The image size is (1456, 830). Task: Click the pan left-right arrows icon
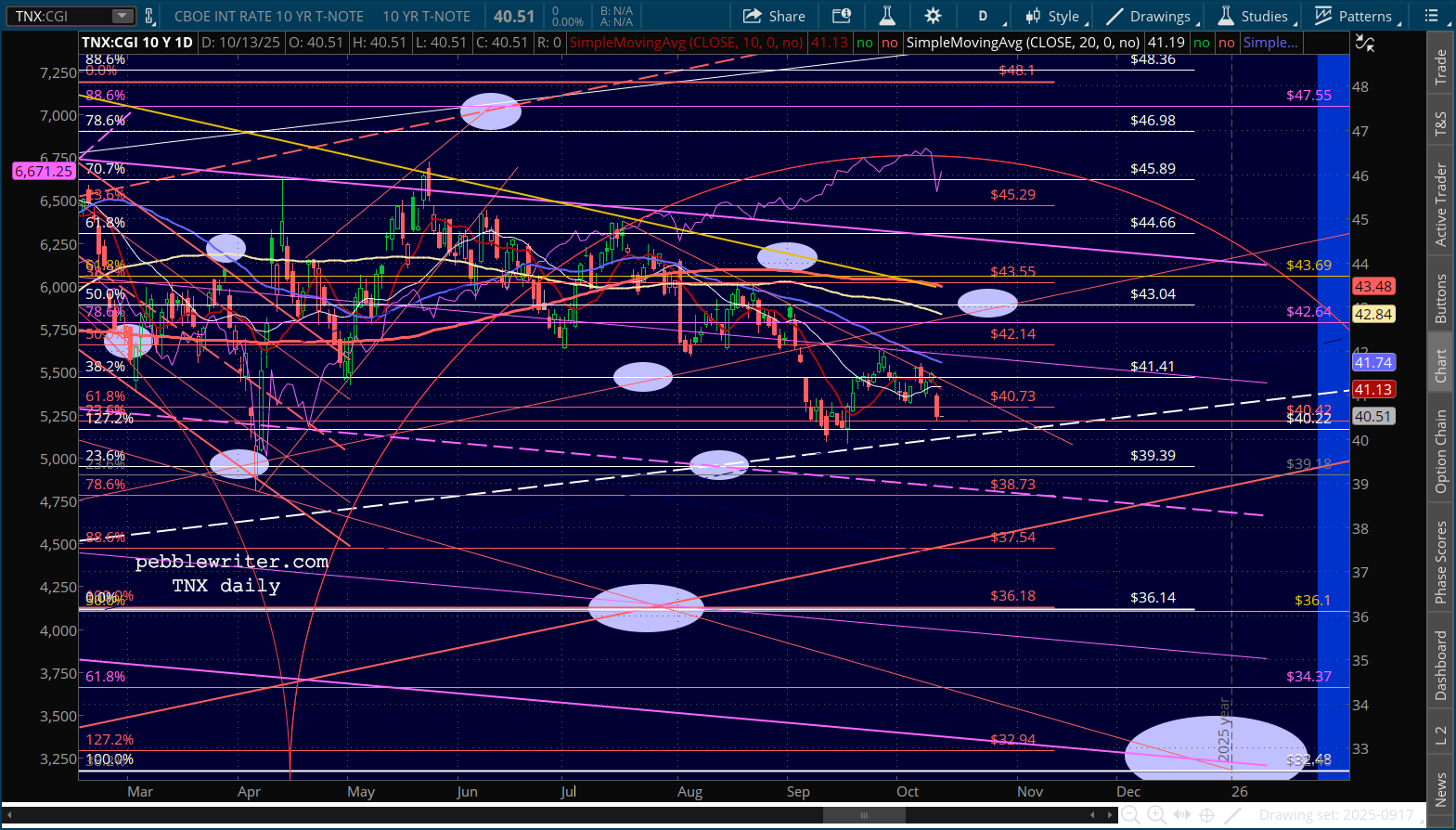click(x=1181, y=815)
